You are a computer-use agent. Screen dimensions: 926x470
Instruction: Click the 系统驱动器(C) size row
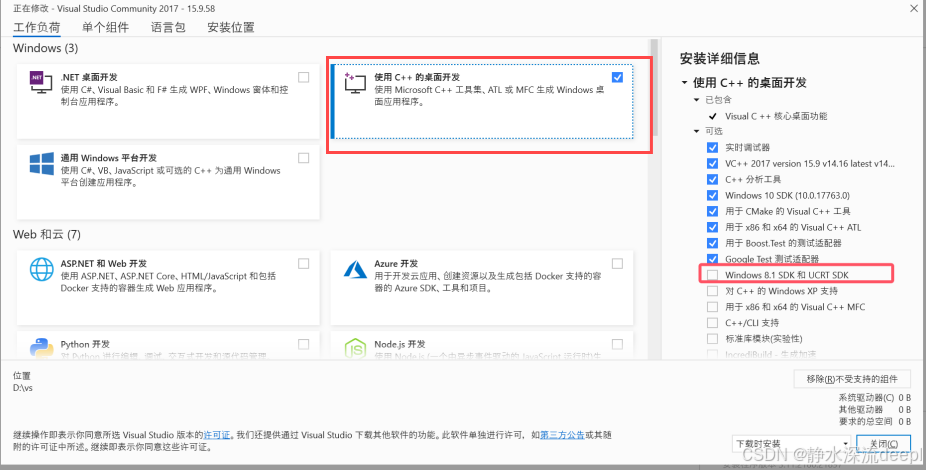point(875,398)
